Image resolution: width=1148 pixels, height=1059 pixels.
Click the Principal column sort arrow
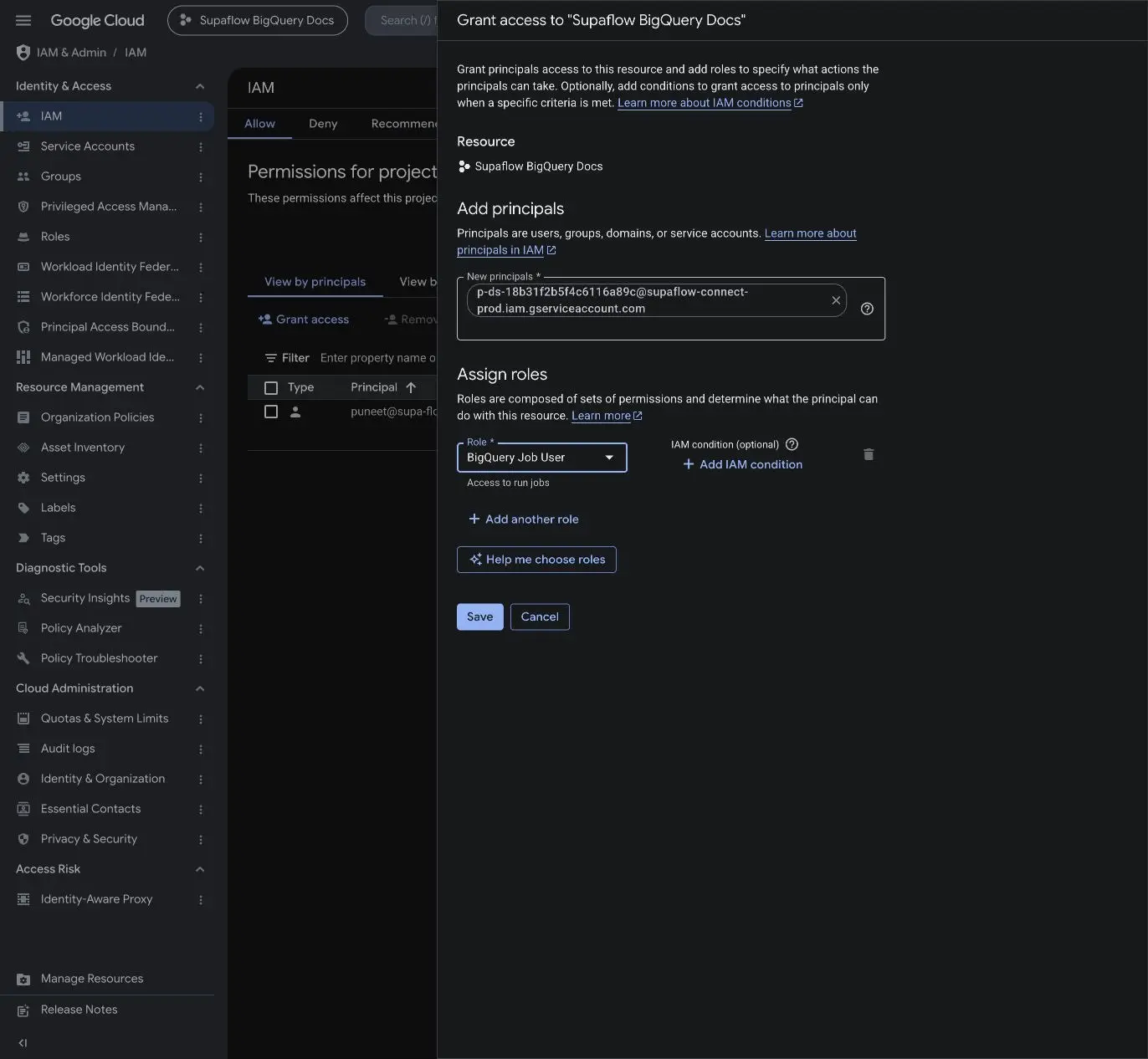tap(411, 387)
